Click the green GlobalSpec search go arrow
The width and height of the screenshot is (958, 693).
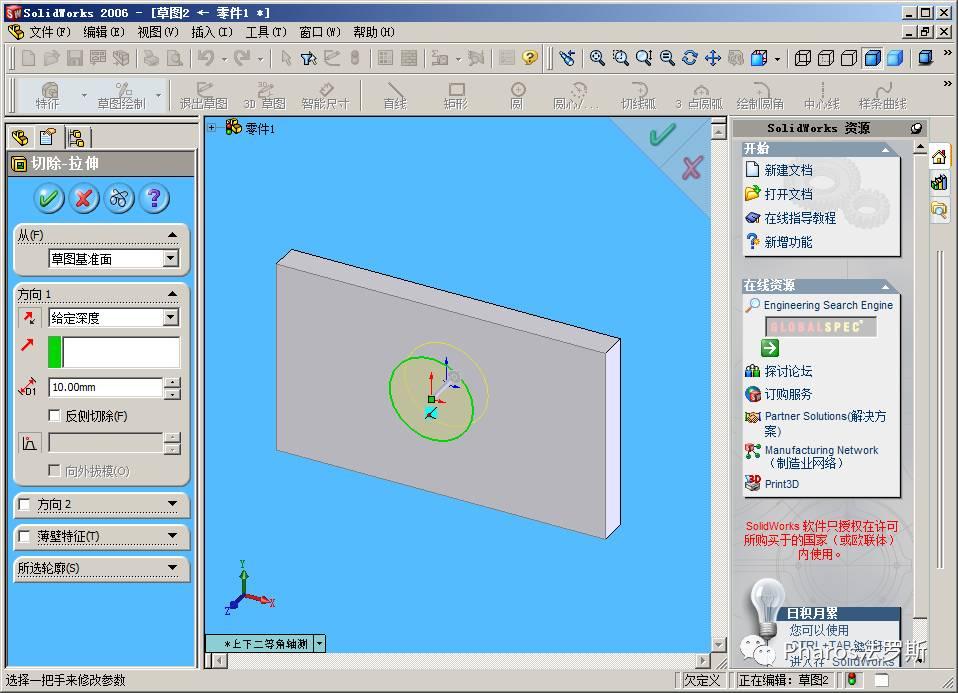point(770,348)
